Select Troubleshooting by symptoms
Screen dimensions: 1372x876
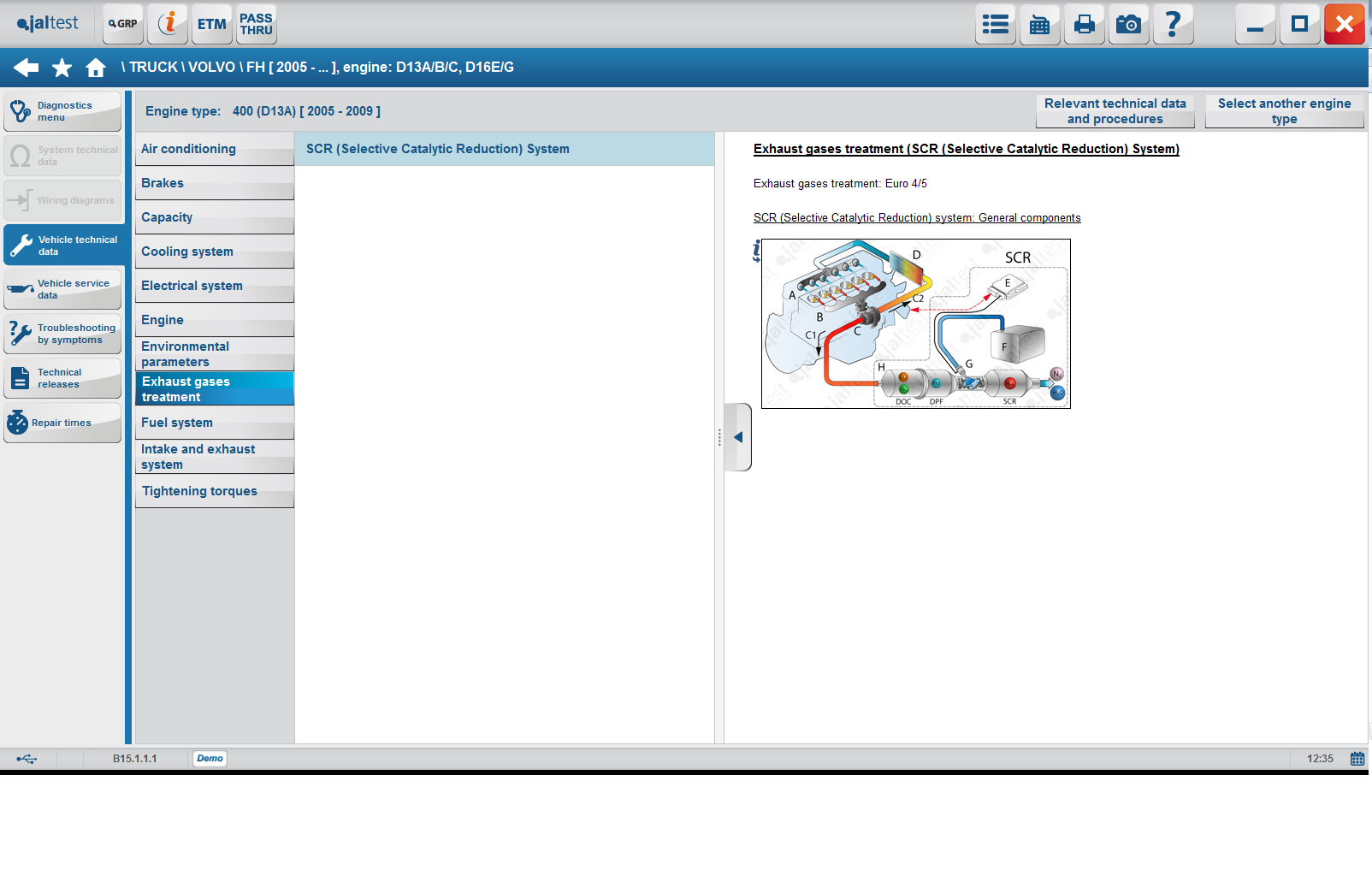(x=63, y=334)
